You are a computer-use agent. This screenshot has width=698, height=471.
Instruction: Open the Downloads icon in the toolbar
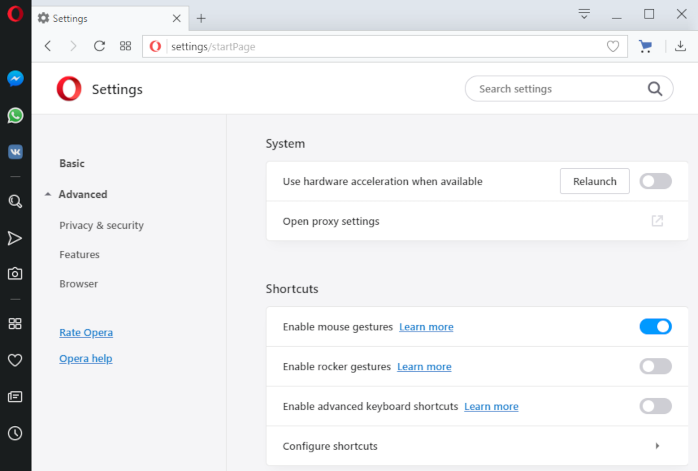680,46
